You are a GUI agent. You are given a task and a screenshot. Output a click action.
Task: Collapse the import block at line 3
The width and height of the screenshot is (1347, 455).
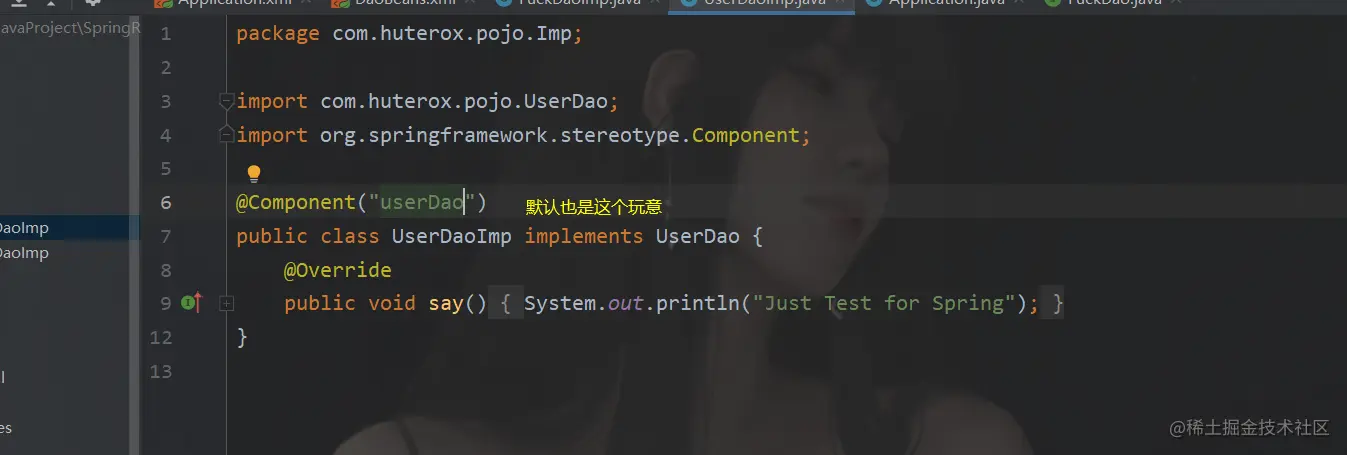point(227,101)
